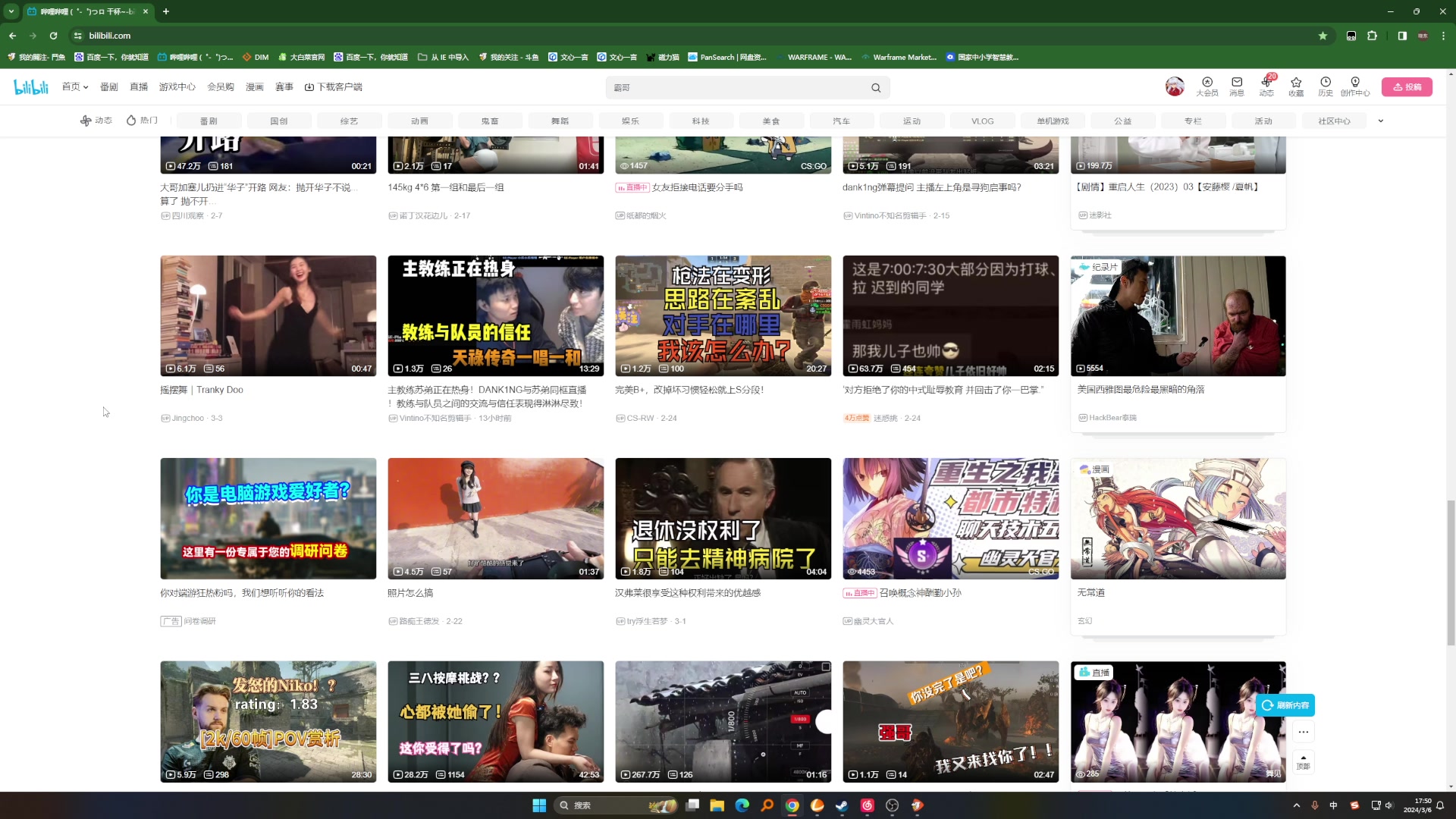Open the 摇摆舞 Tranky Doo video thumbnail

point(268,315)
